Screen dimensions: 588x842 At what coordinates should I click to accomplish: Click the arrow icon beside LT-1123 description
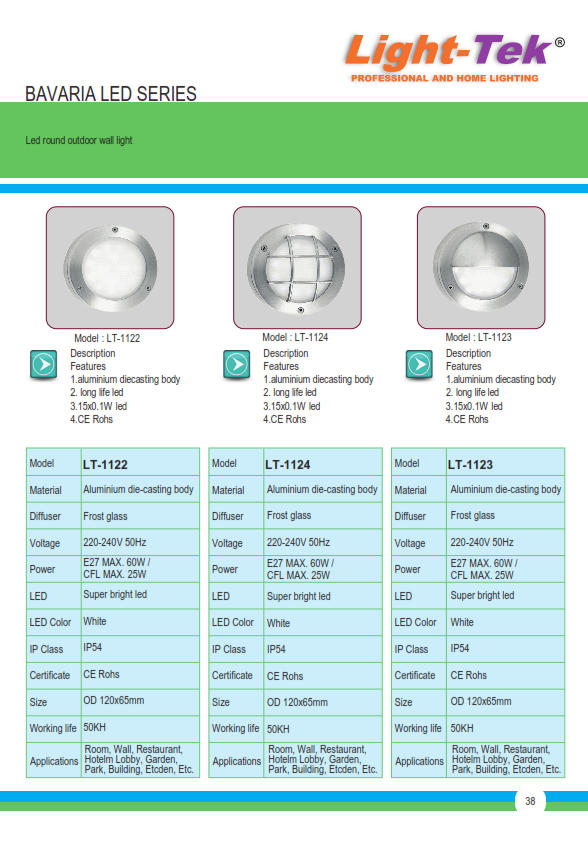pos(419,365)
